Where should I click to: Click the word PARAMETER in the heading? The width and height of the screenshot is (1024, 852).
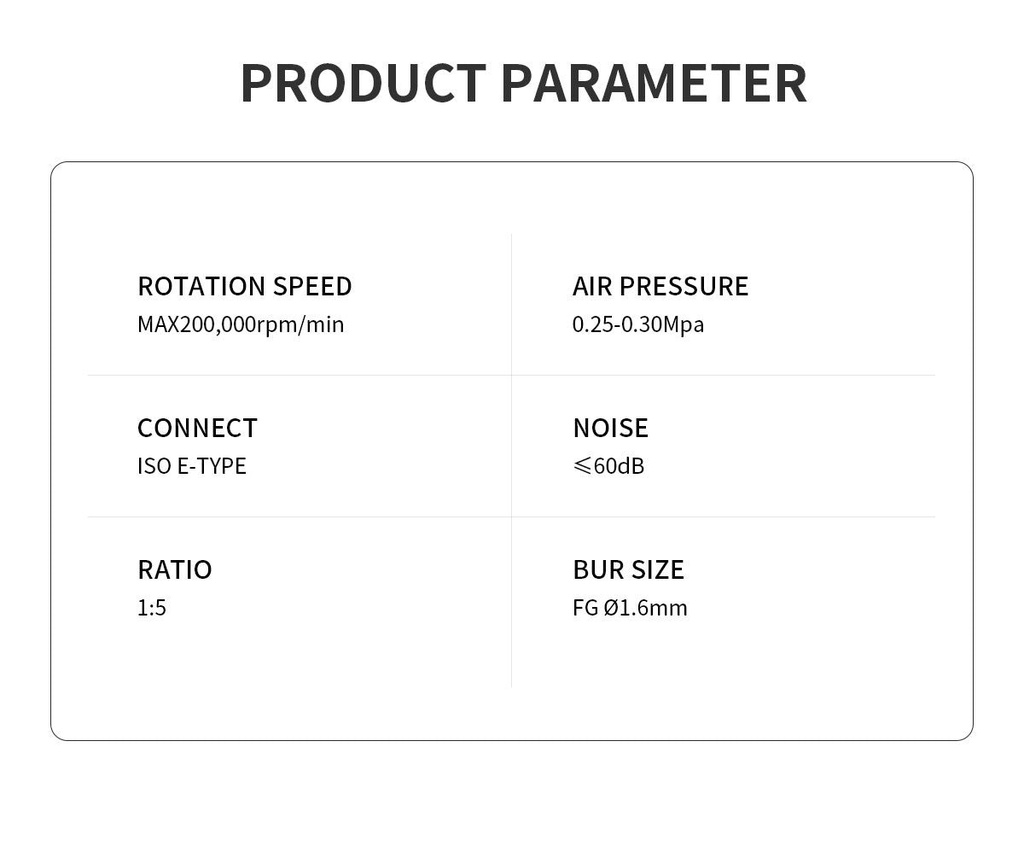tap(653, 84)
